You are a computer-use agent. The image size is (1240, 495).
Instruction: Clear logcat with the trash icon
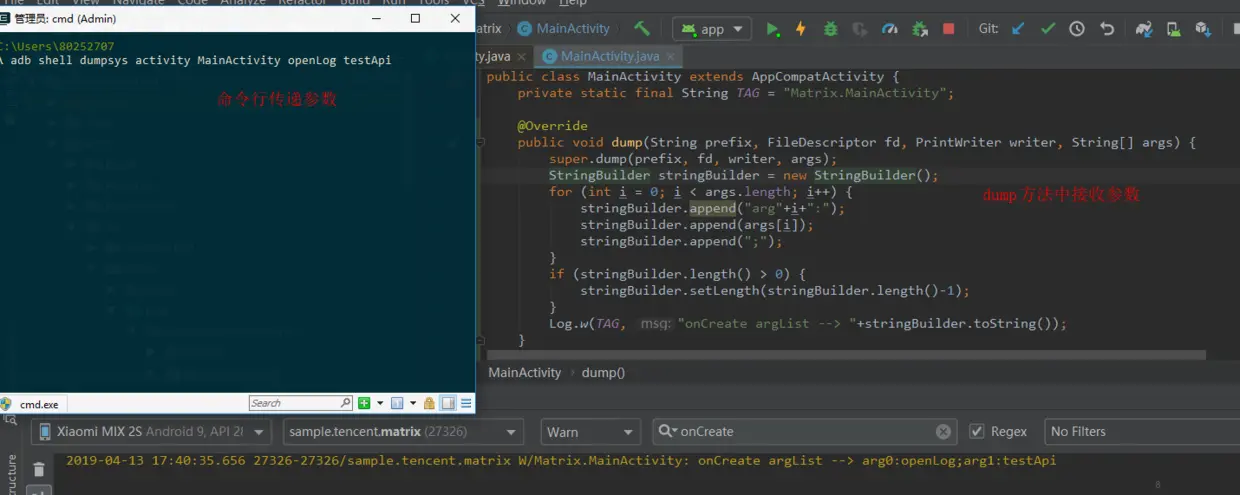39,469
